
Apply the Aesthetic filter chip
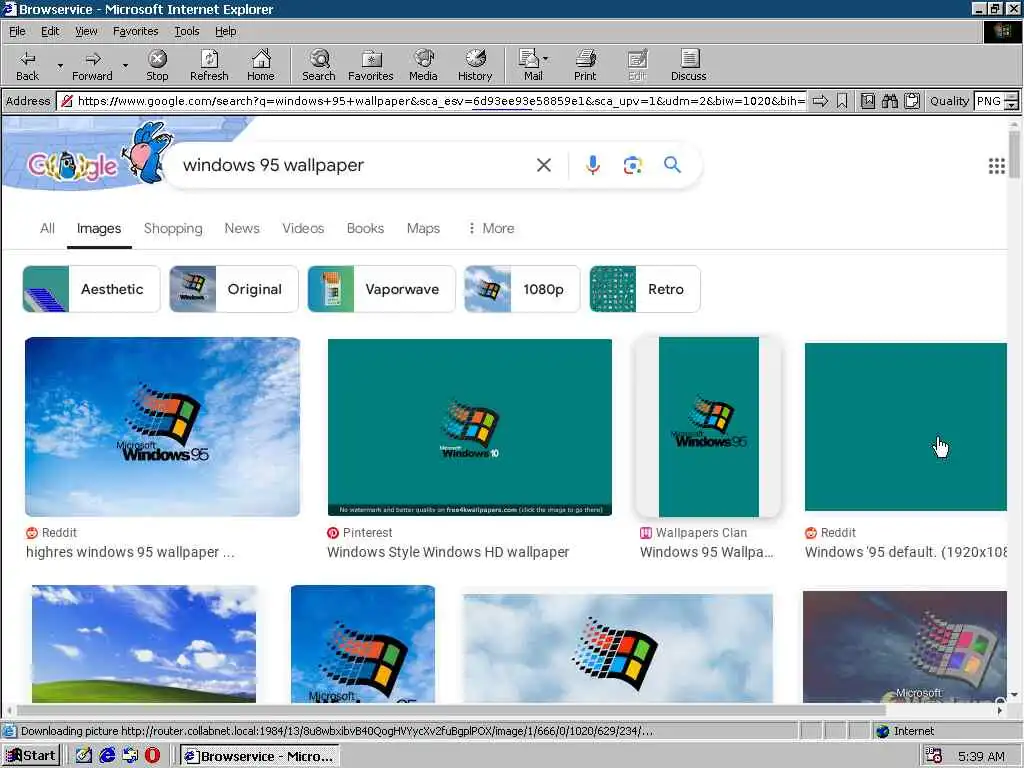(91, 289)
